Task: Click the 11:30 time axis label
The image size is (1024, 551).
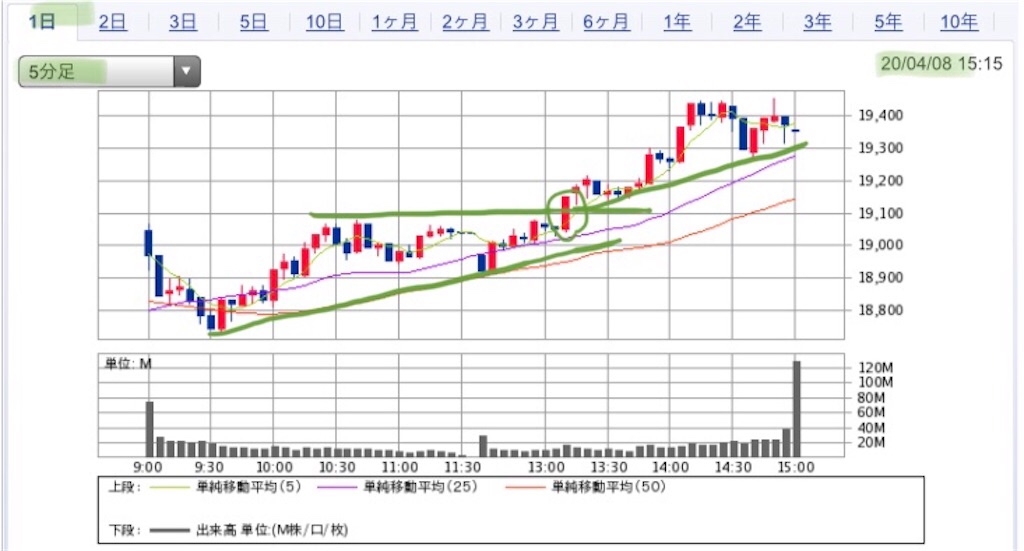Action: click(x=462, y=467)
